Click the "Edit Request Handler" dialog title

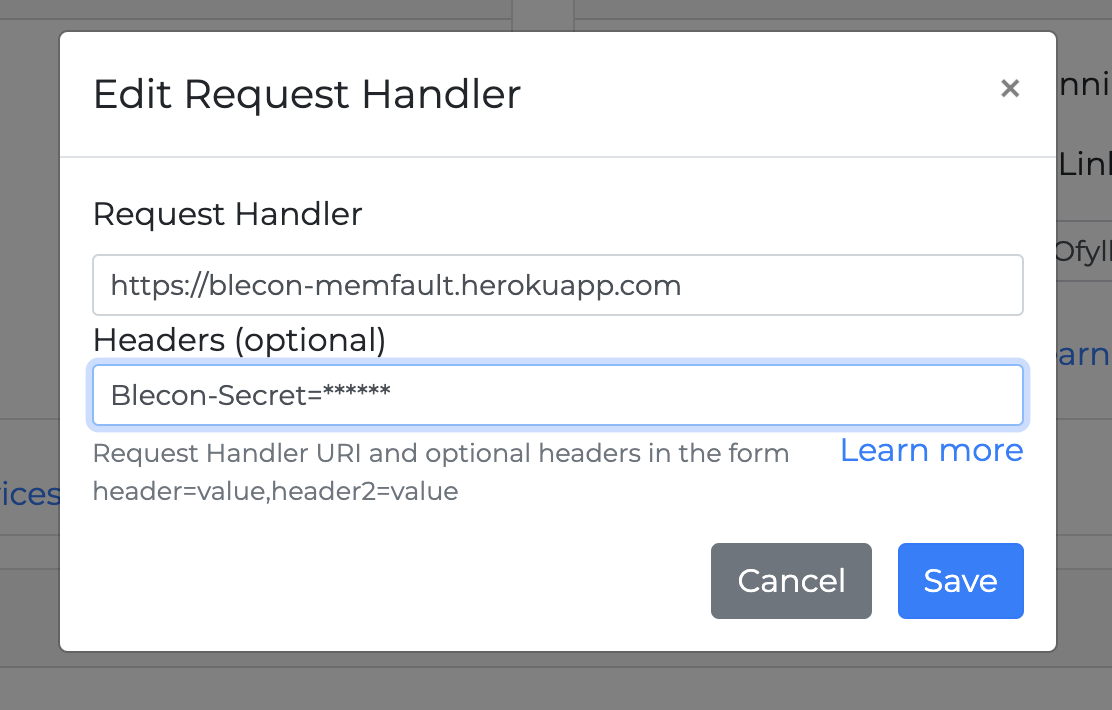[307, 95]
